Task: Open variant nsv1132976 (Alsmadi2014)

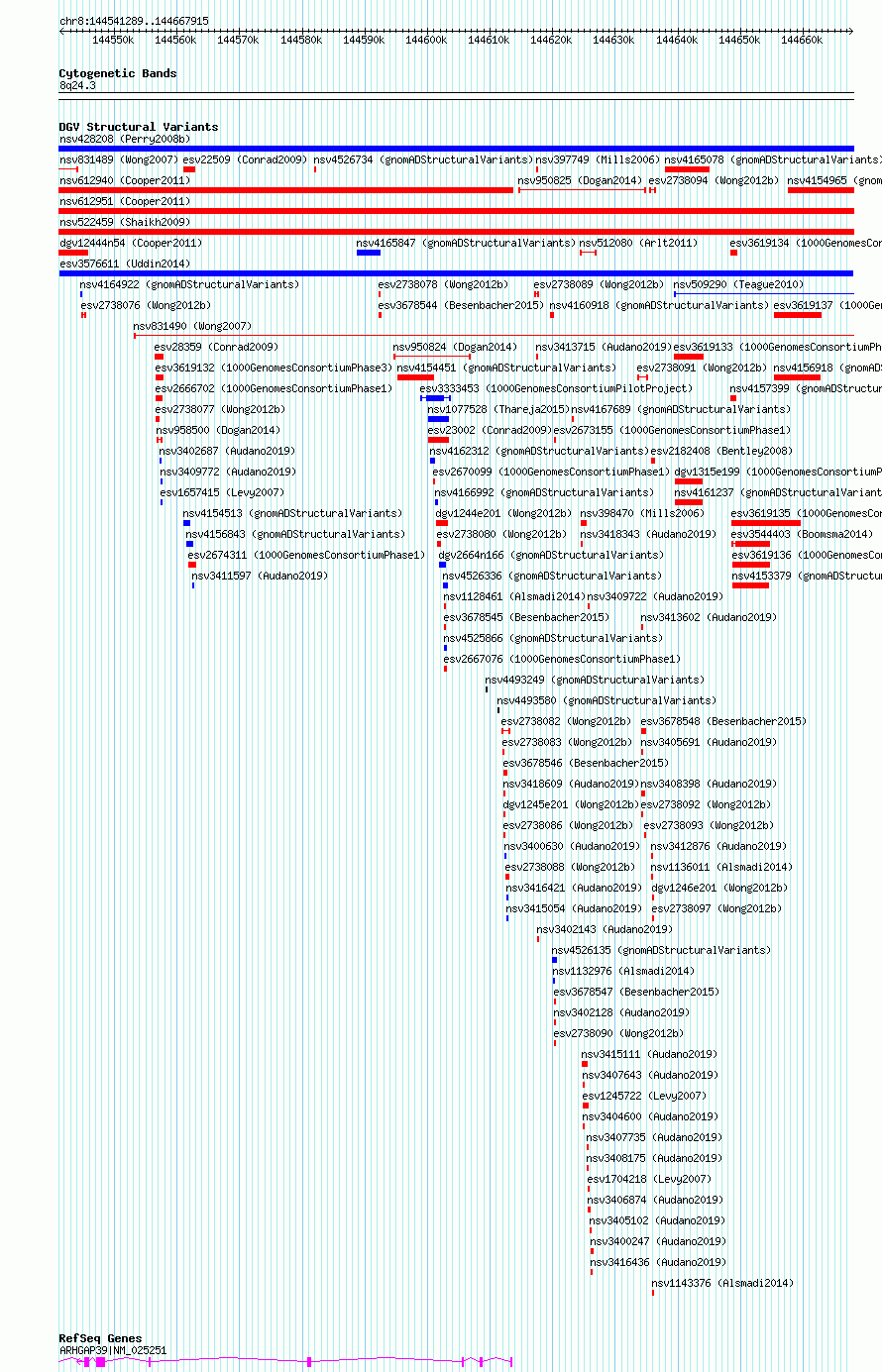Action: 623,971
